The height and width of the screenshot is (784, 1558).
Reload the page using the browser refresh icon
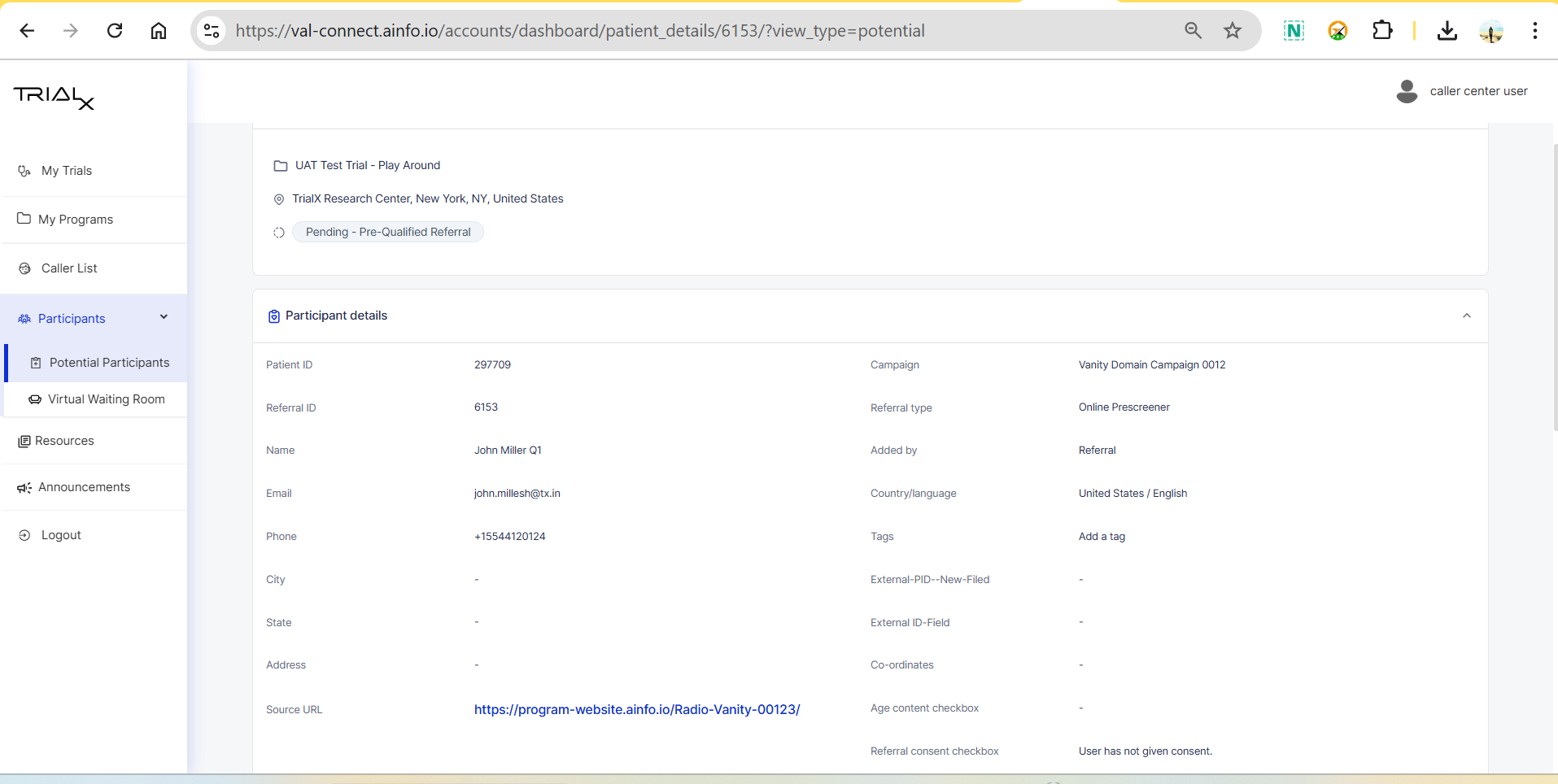click(x=115, y=31)
